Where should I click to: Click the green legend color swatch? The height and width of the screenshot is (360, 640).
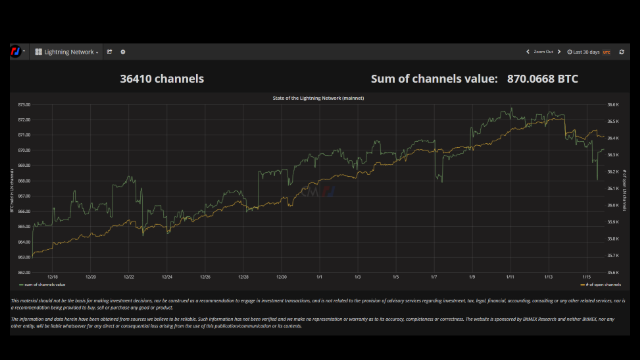21,284
